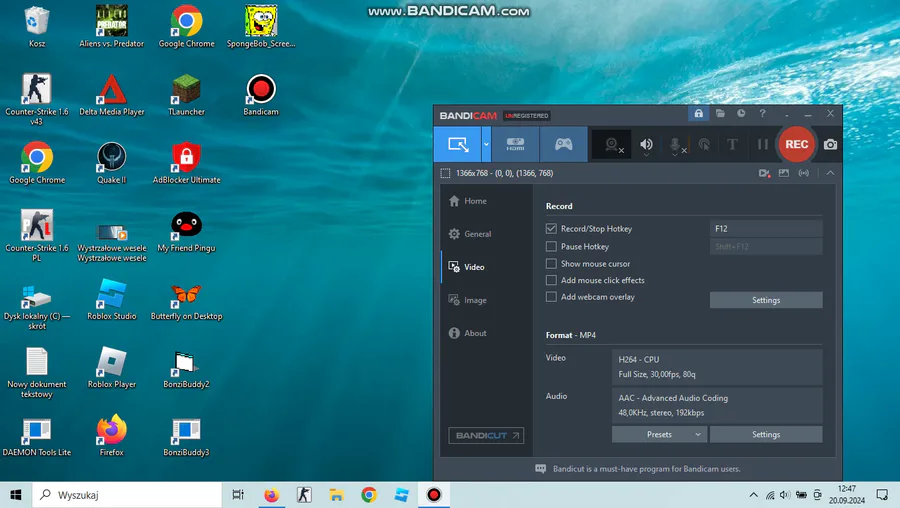The image size is (900, 508).
Task: Open the BANDICUT link
Action: (x=486, y=436)
